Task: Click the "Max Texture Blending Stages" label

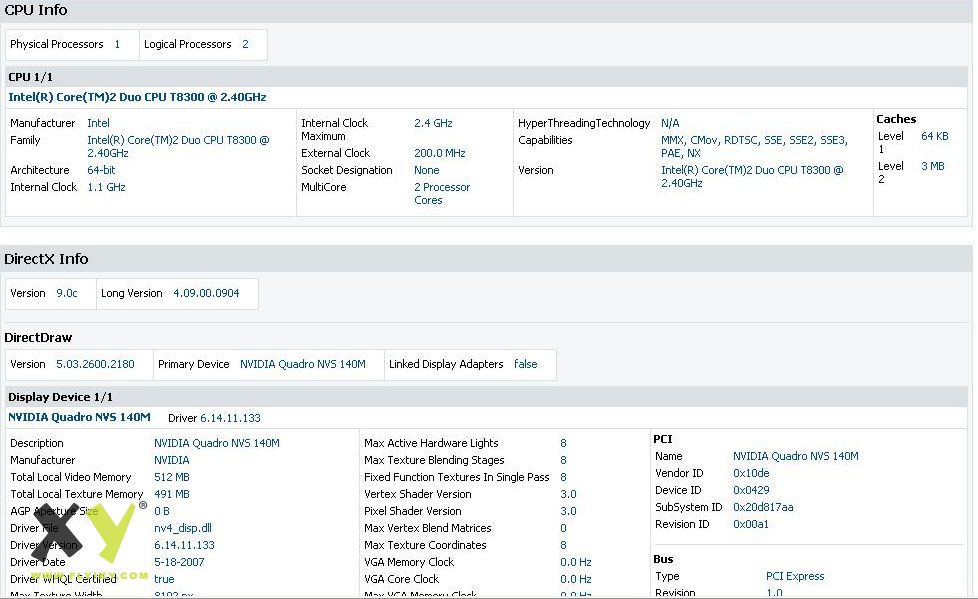Action: pyautogui.click(x=435, y=460)
